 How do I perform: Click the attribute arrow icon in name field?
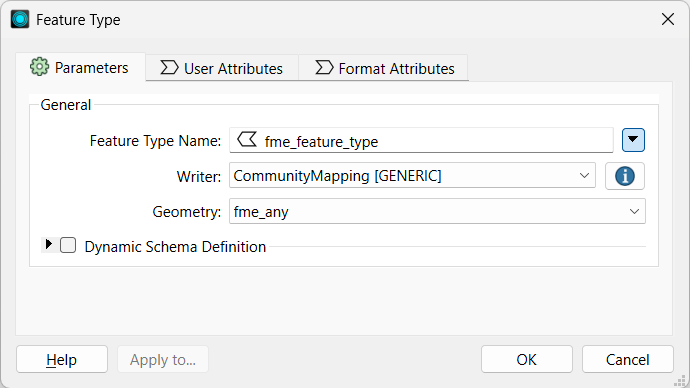click(247, 140)
